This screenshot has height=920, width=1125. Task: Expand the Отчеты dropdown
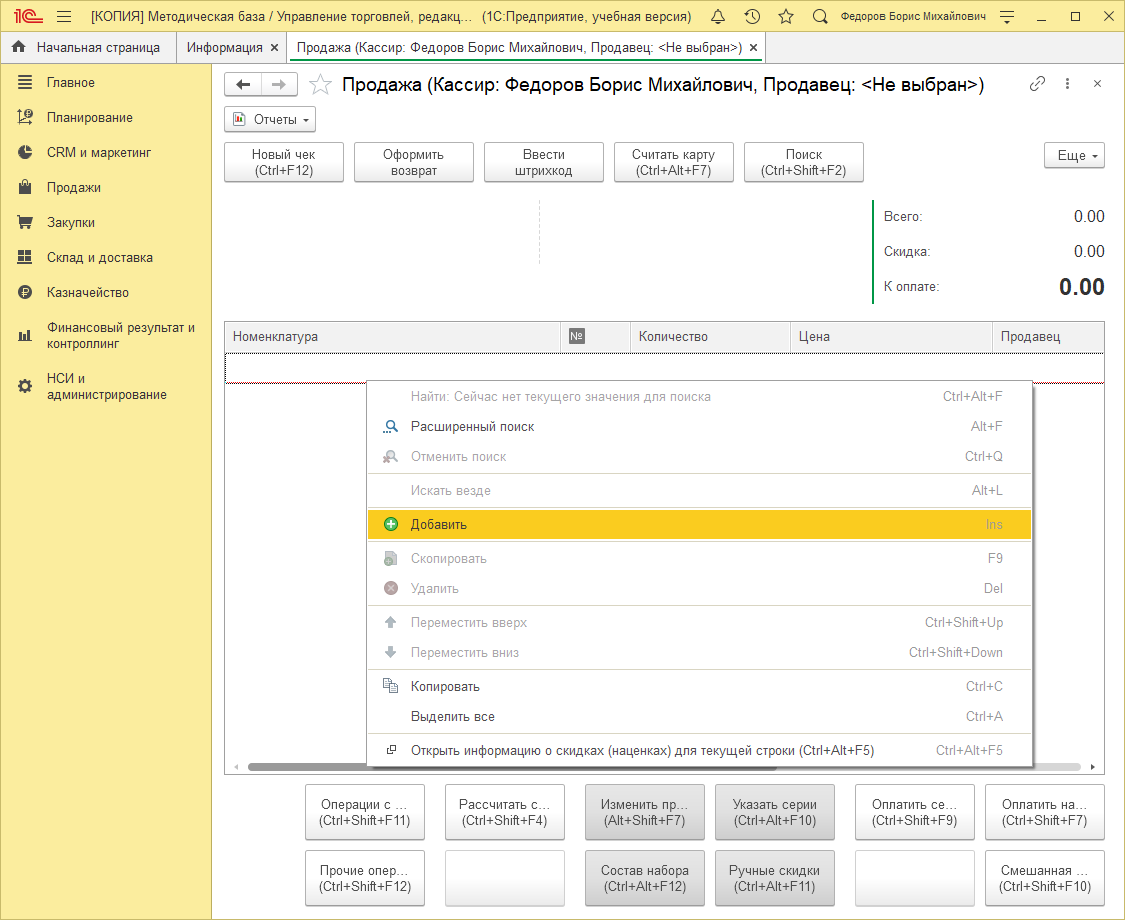pos(270,120)
